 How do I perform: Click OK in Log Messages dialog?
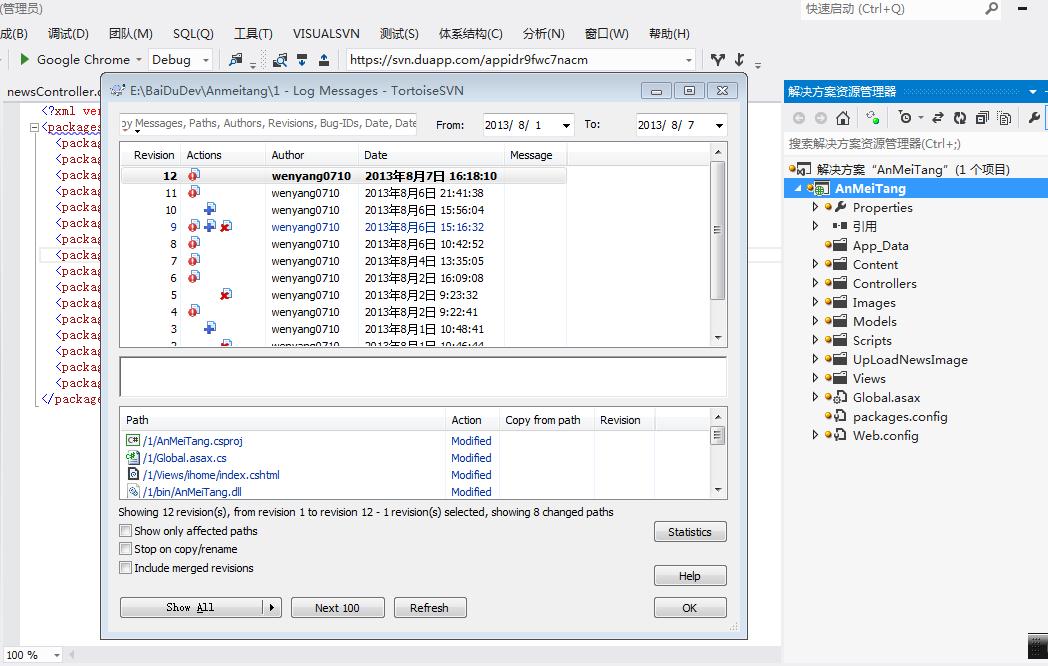click(x=690, y=608)
